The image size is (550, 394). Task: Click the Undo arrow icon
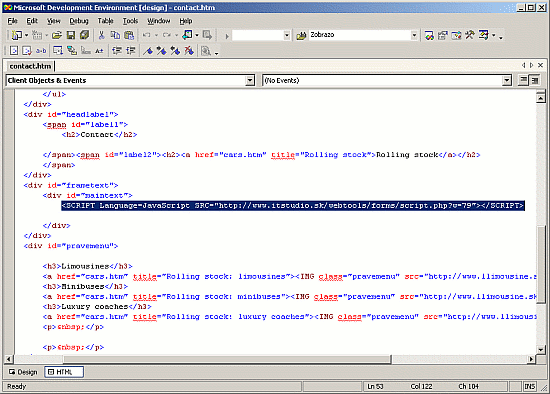click(147, 35)
